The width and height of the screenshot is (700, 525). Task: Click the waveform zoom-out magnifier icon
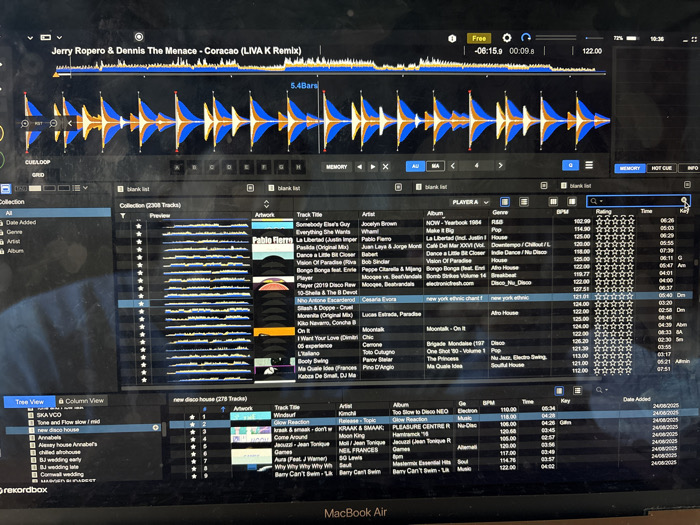(53, 123)
